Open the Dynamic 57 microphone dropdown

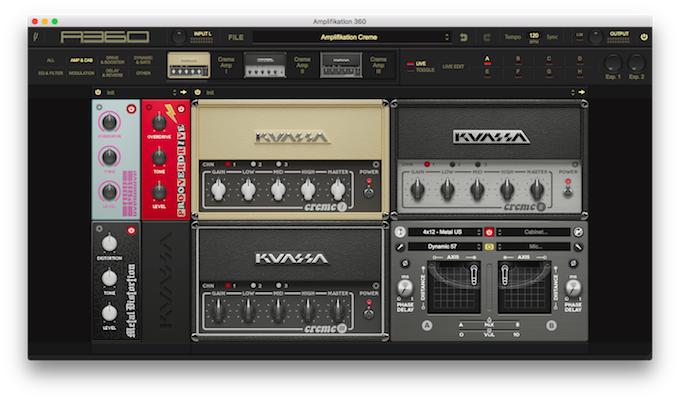point(445,246)
